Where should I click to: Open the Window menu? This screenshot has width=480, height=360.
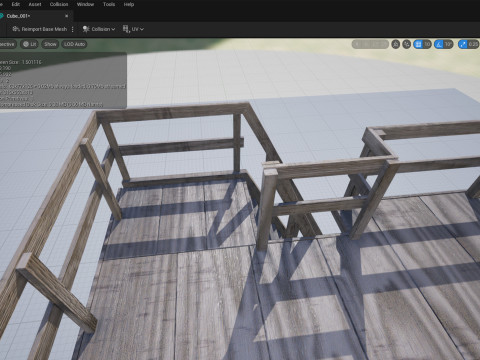point(85,4)
